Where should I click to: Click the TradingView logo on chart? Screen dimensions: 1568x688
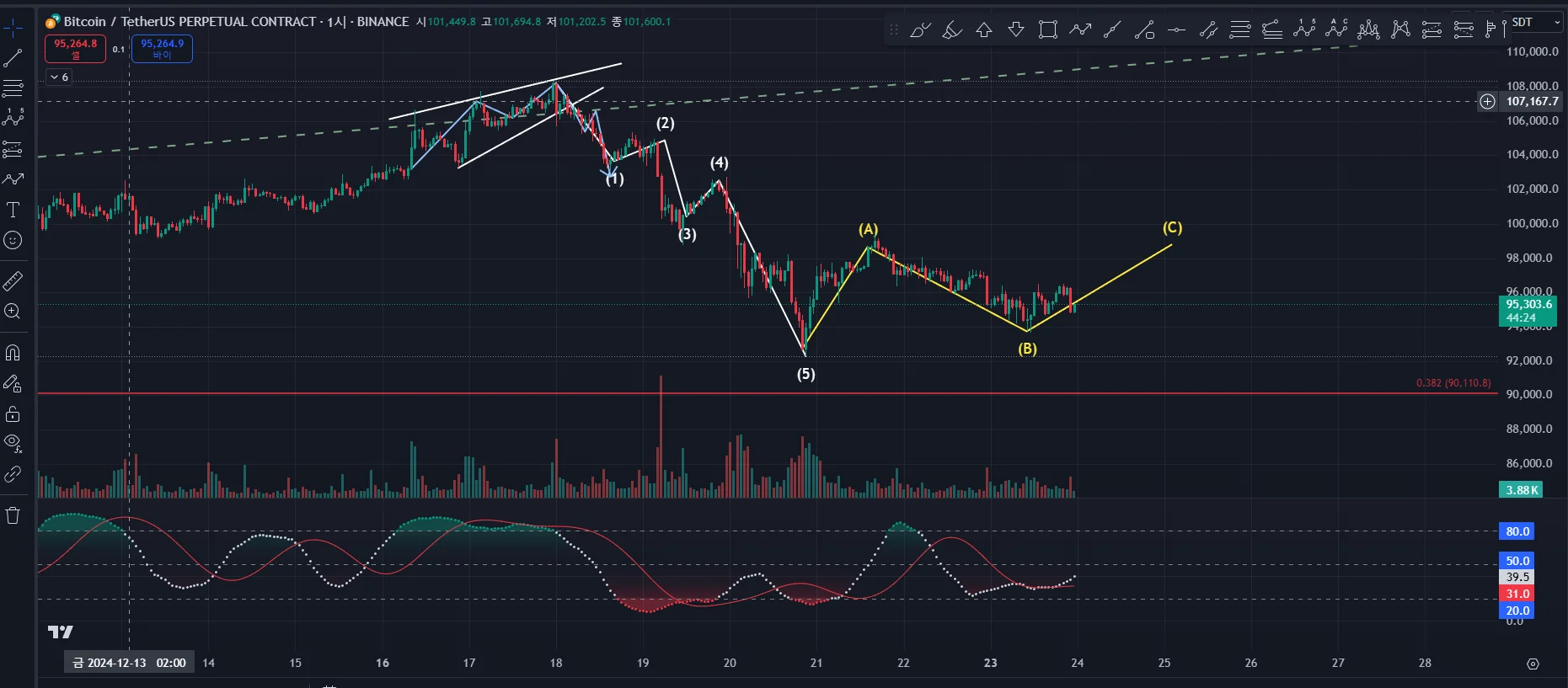point(61,632)
